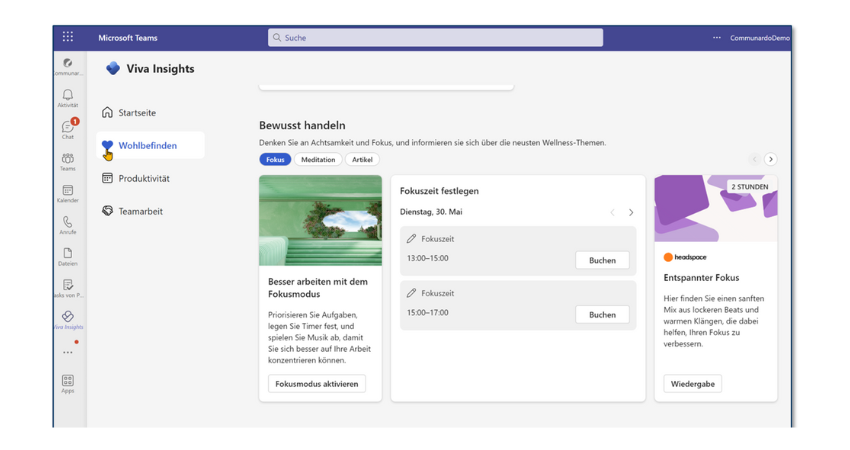850x450 pixels.
Task: Open the Anrufe phone icon
Action: coord(68,222)
